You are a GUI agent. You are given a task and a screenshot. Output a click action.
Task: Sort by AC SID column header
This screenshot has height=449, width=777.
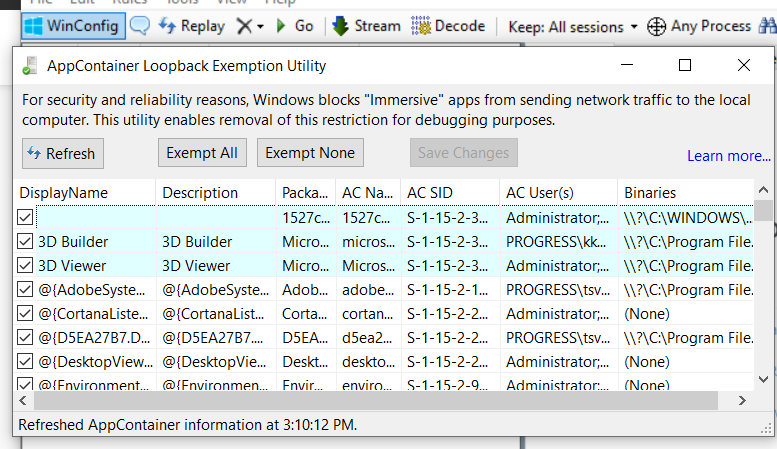450,192
